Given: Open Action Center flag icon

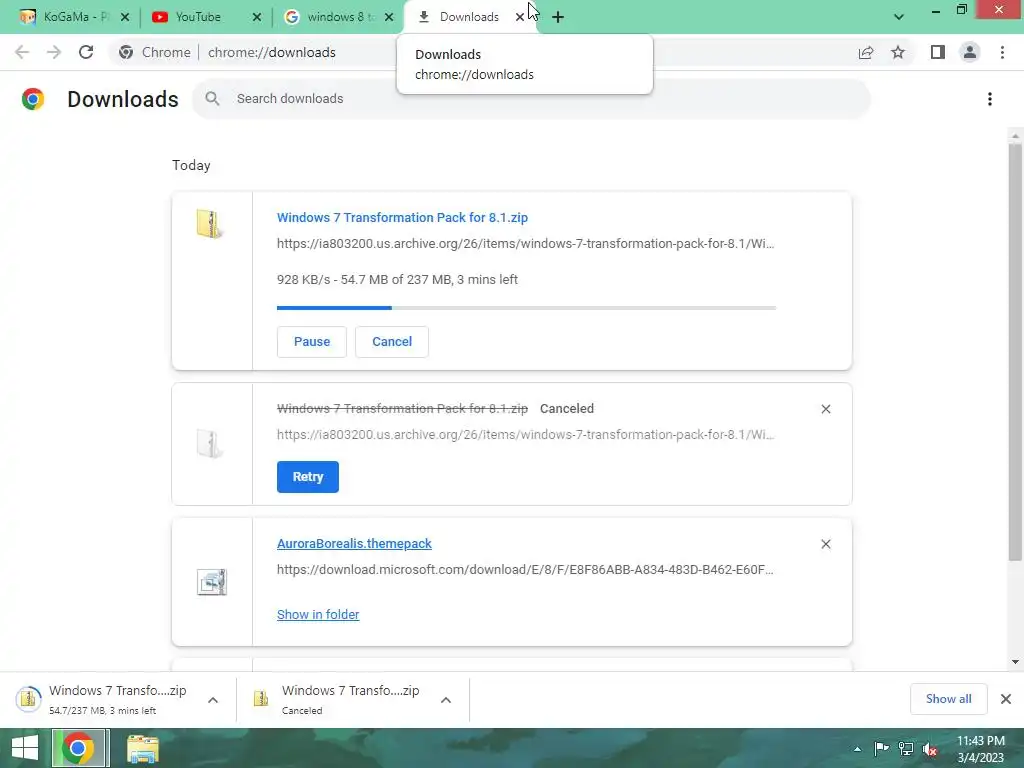Looking at the screenshot, I should point(881,749).
